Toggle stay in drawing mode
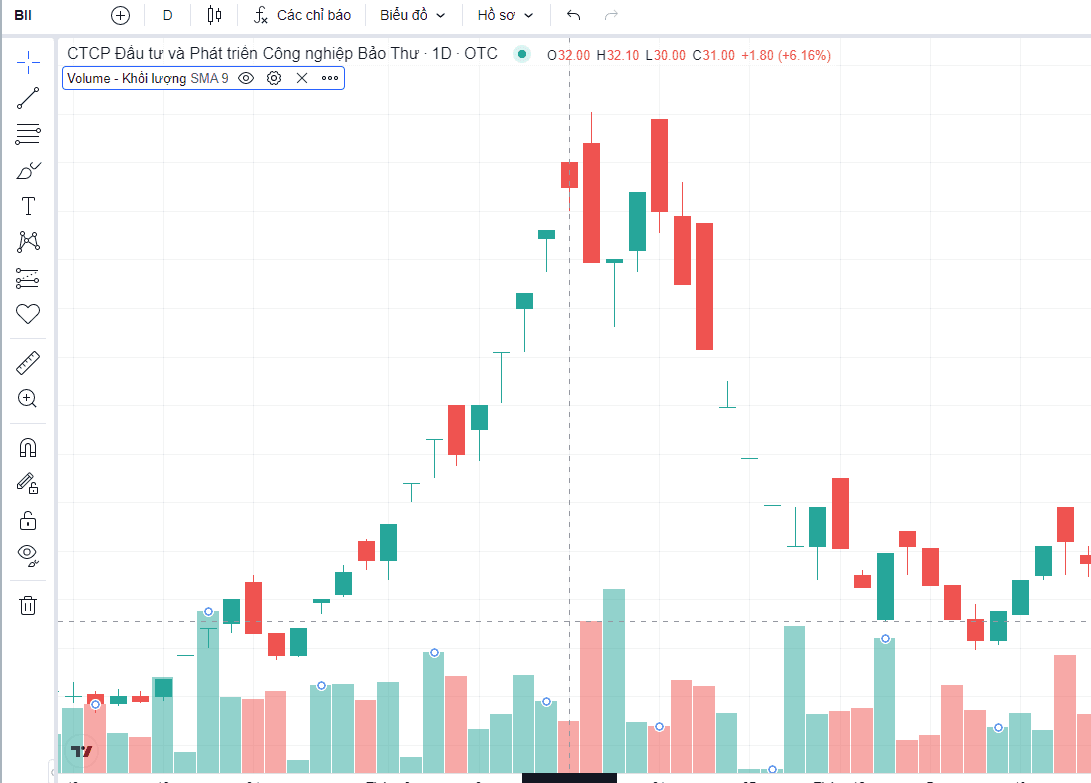Viewport: 1091px width, 783px height. [x=28, y=484]
